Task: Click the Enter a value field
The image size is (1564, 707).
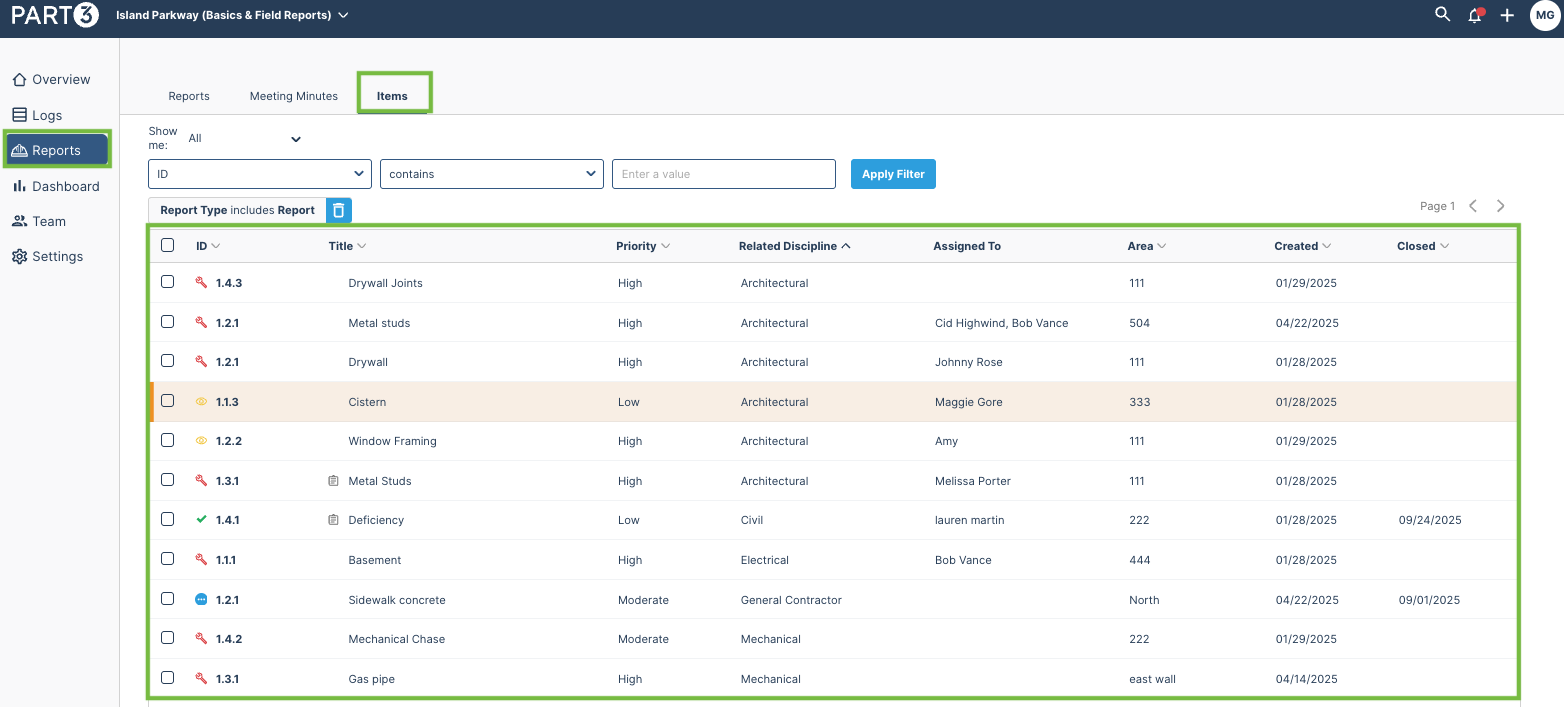Action: pyautogui.click(x=724, y=174)
